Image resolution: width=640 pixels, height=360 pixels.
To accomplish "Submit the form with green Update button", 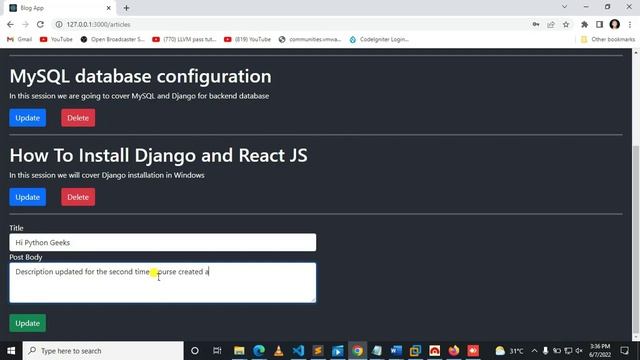I will pyautogui.click(x=28, y=323).
